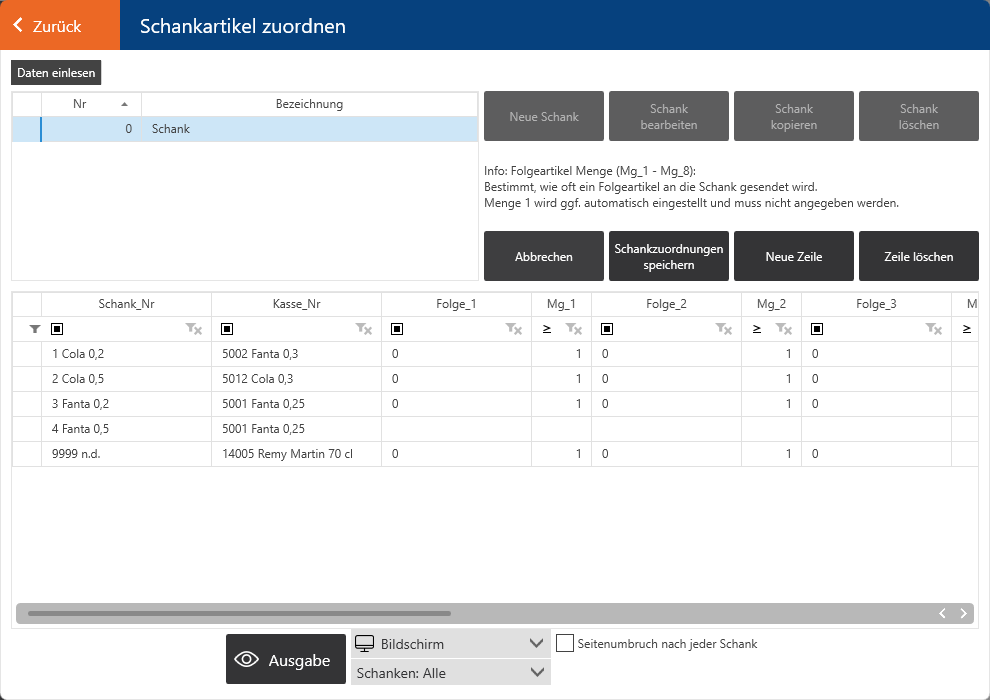Click the Bezeichnung column header
Screen dimensions: 990x700
[x=309, y=104]
